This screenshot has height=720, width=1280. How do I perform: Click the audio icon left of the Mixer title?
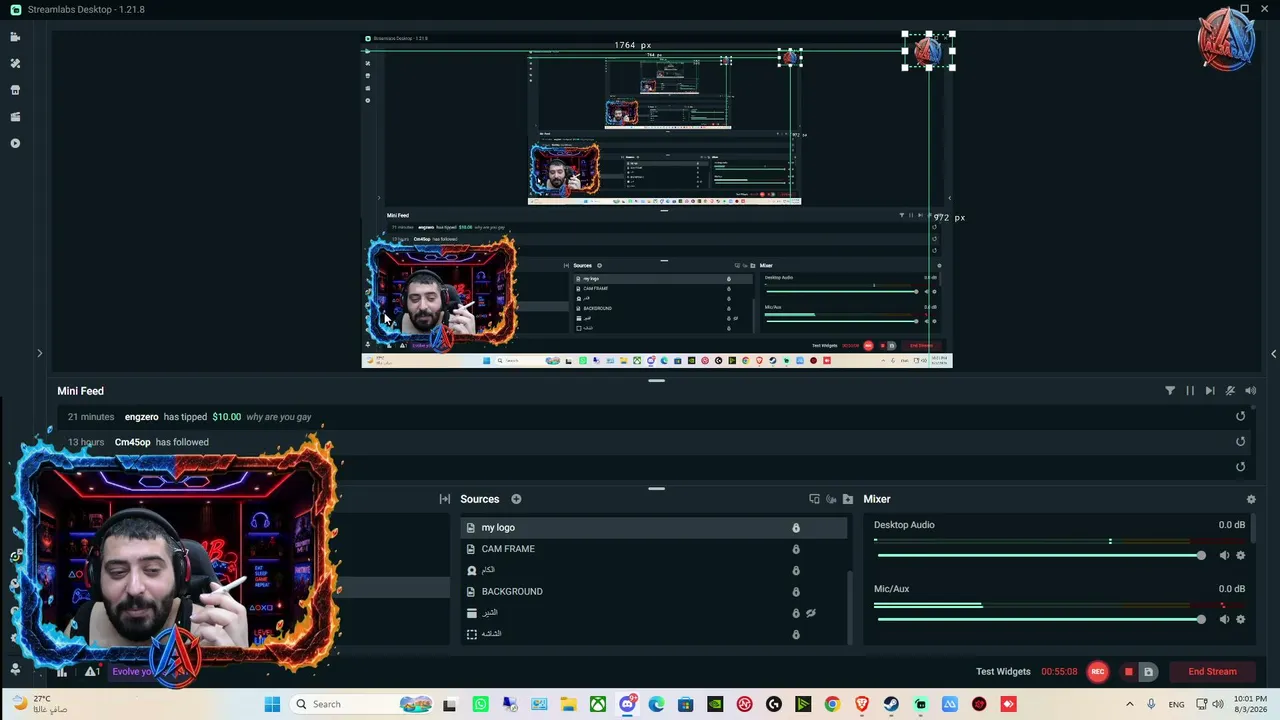[x=831, y=499]
